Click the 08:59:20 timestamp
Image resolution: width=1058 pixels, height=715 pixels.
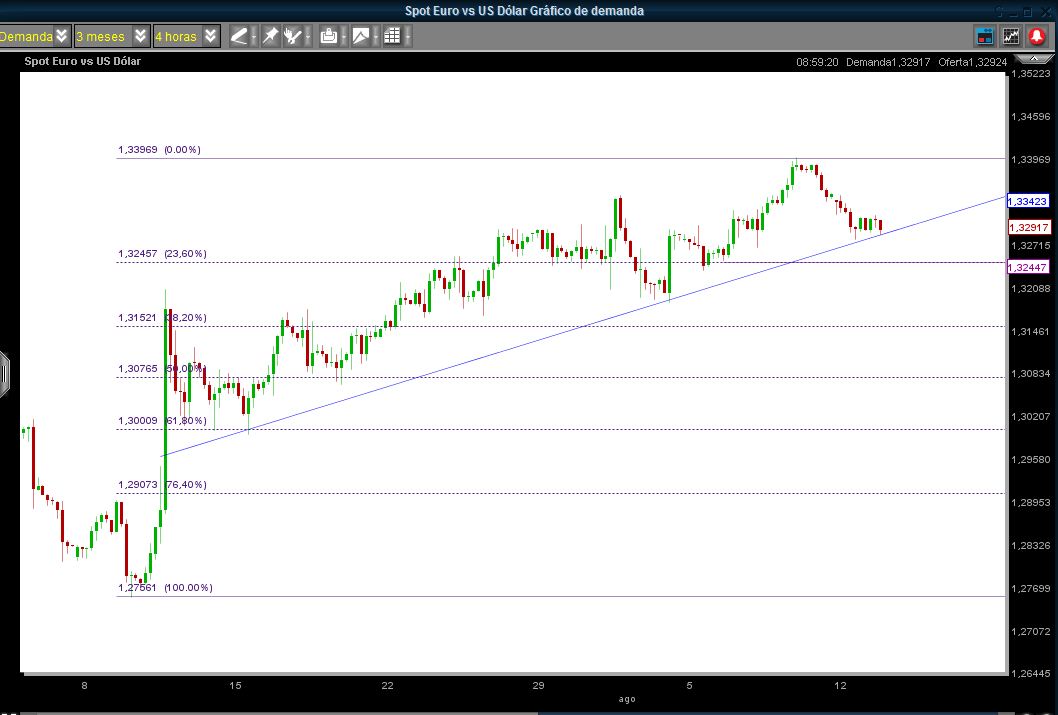(817, 62)
